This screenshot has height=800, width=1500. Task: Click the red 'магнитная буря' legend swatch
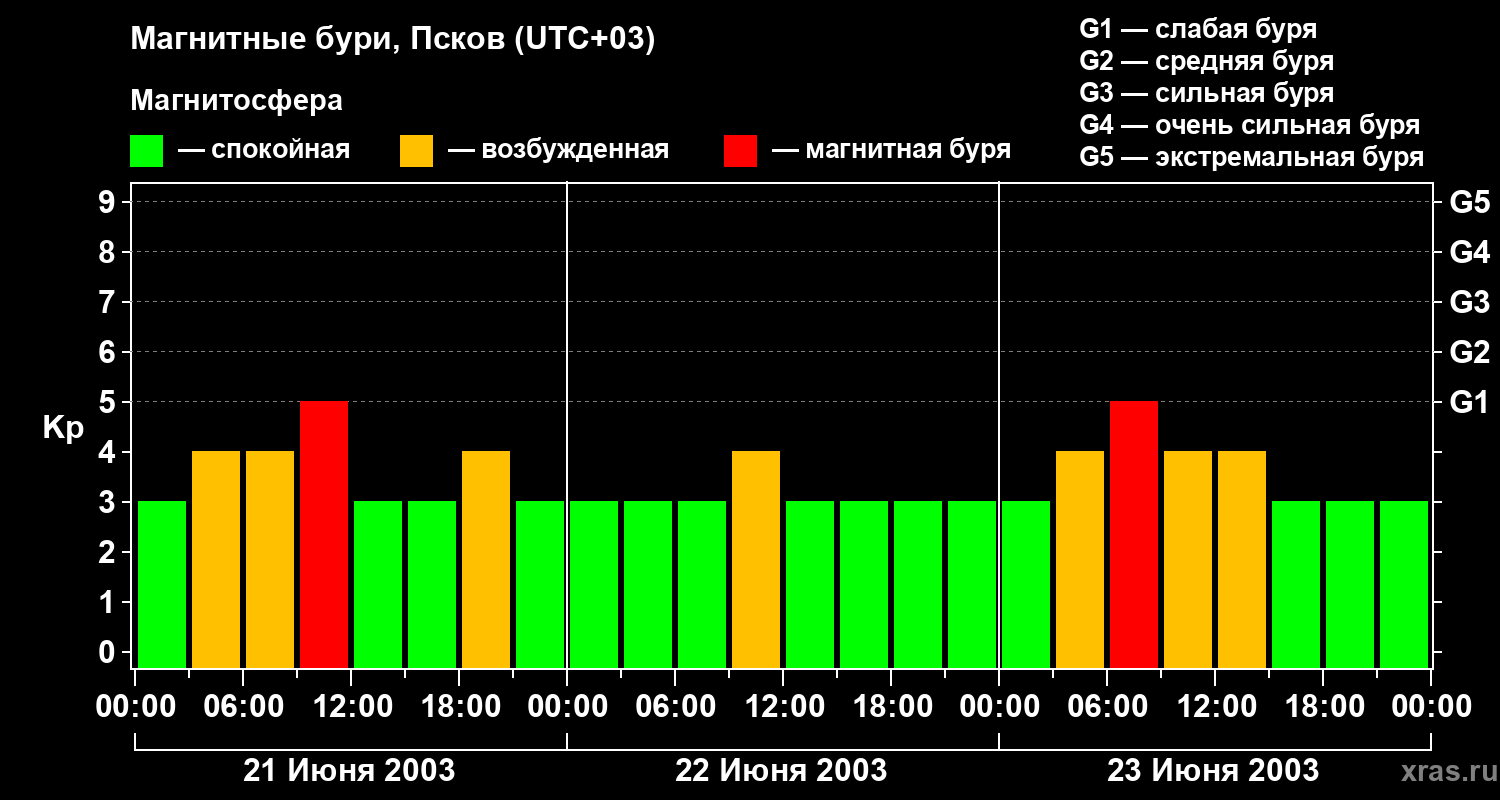point(740,151)
